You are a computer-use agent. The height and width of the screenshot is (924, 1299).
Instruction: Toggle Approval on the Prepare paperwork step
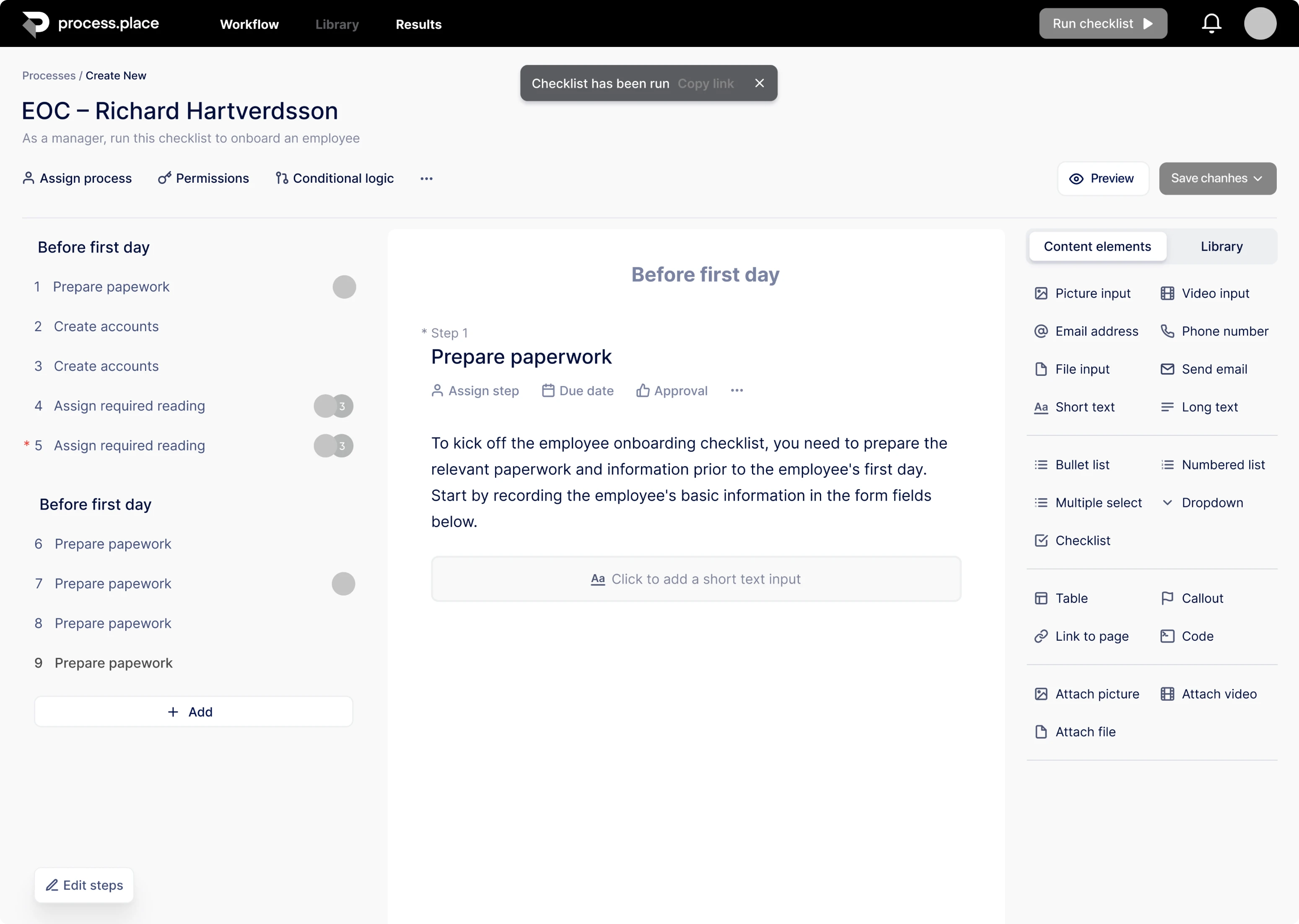[672, 390]
